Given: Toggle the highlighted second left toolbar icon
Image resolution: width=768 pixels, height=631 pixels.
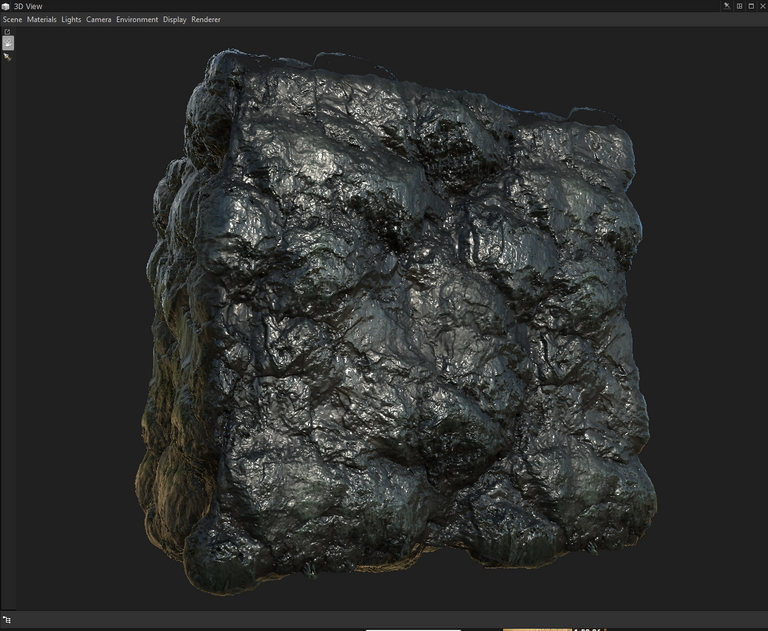Looking at the screenshot, I should (7, 44).
